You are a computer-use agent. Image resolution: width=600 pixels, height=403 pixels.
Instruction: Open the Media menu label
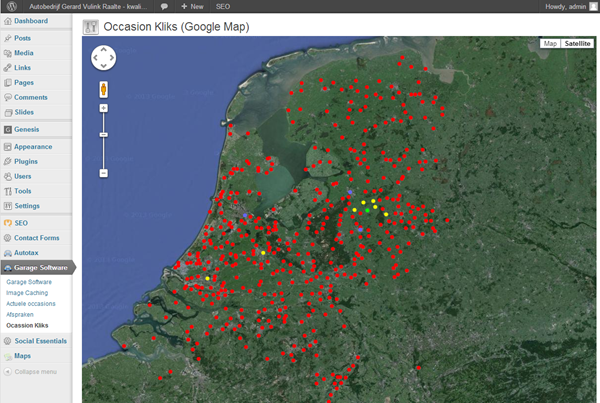(24, 53)
